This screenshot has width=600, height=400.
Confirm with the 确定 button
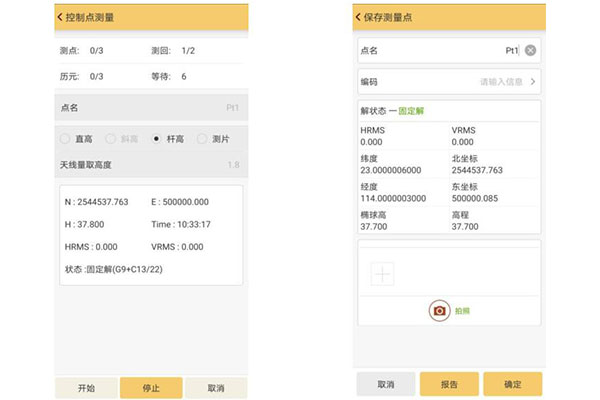512,384
